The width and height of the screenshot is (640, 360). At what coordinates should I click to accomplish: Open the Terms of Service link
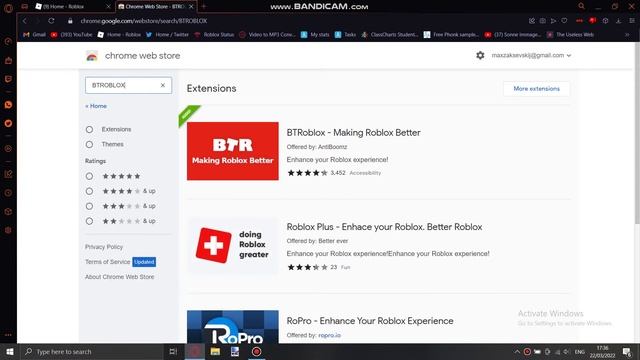point(107,262)
